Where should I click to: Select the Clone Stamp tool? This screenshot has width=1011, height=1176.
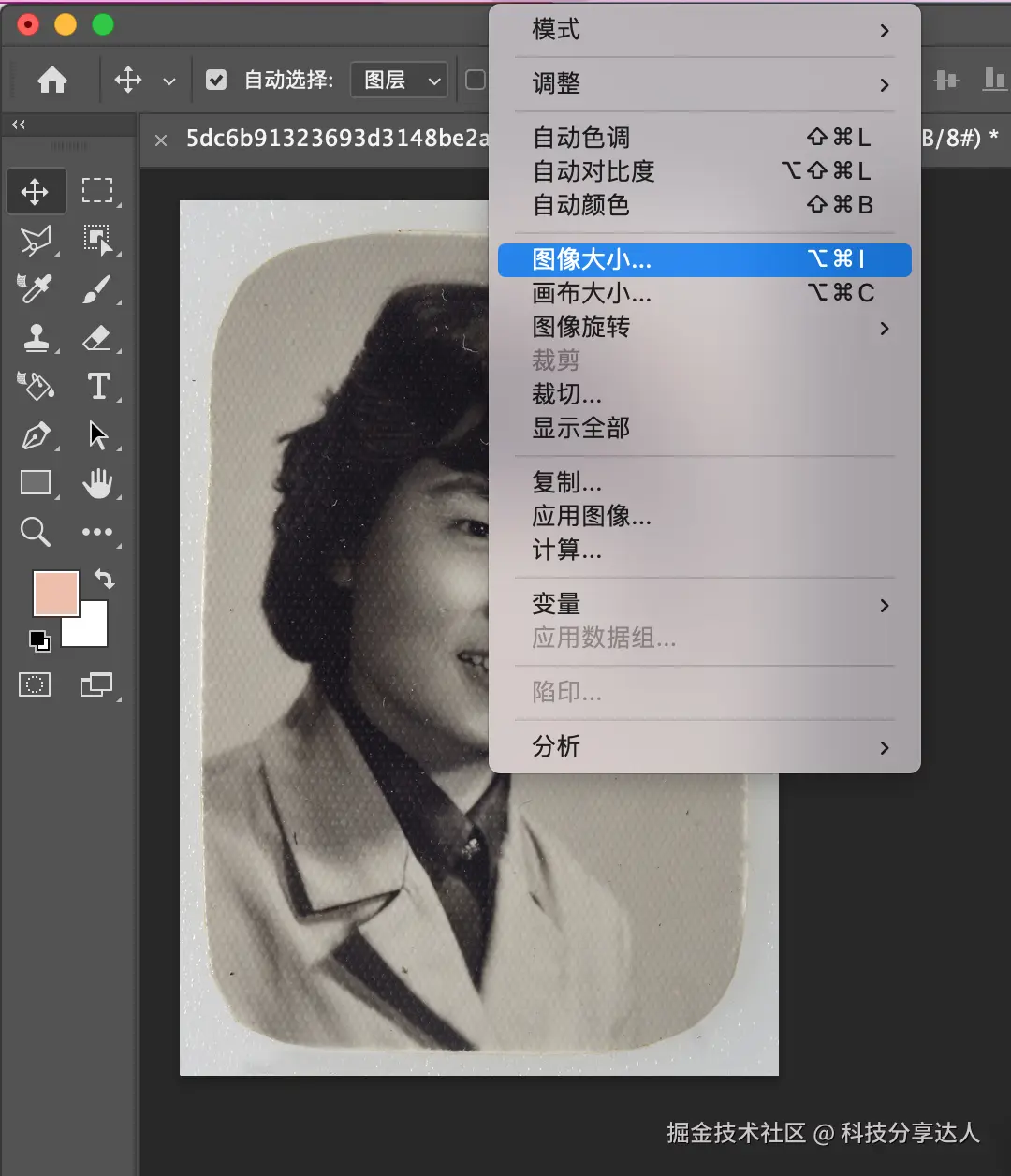point(36,338)
